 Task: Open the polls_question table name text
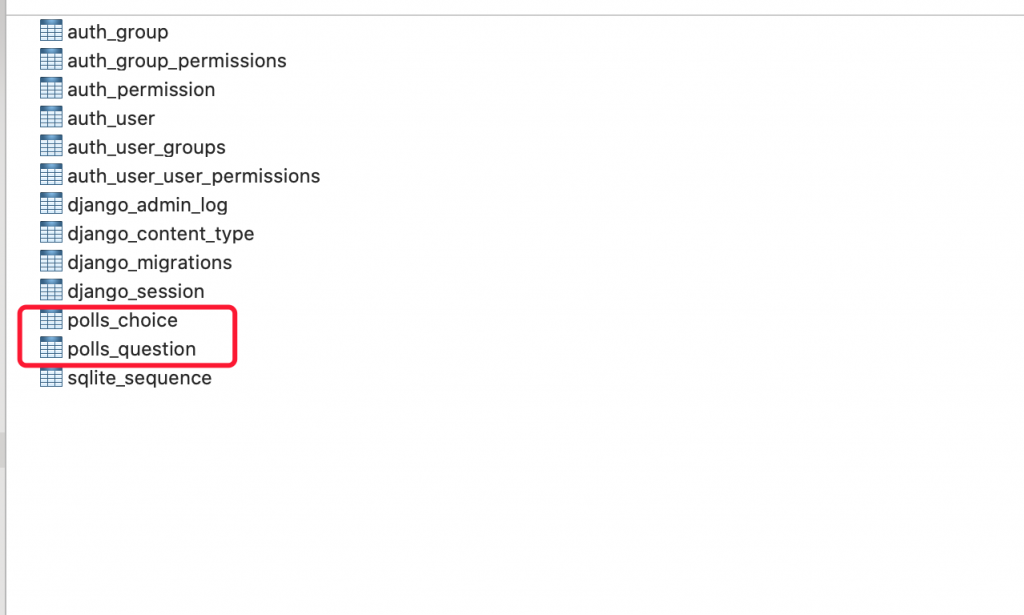131,350
